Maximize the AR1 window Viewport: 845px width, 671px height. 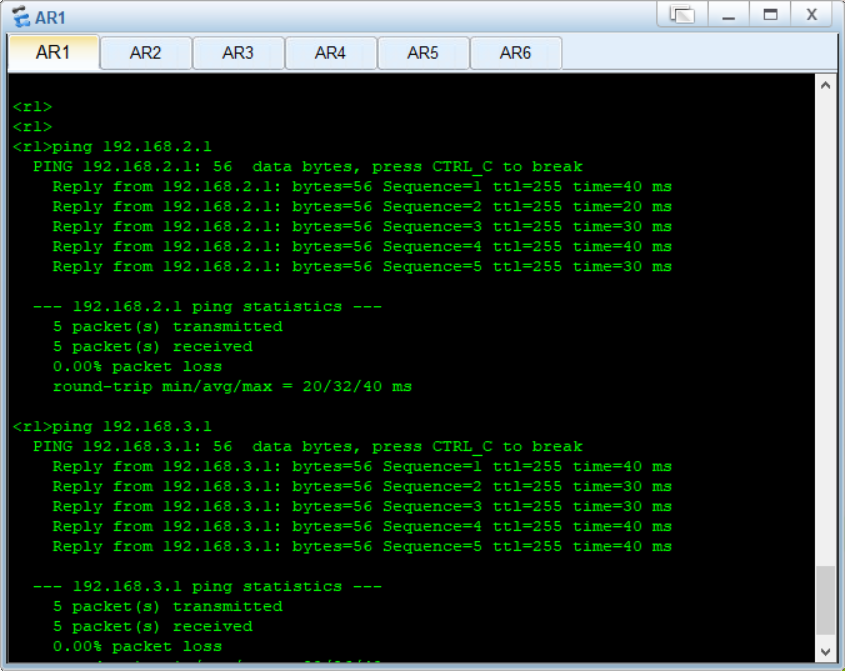(x=770, y=14)
